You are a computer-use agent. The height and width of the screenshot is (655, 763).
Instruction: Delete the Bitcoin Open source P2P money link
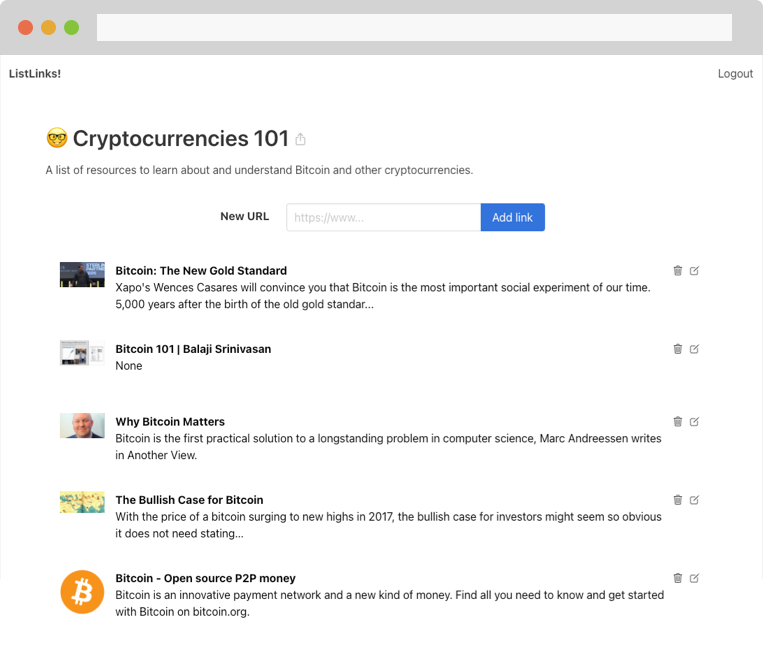tap(677, 578)
